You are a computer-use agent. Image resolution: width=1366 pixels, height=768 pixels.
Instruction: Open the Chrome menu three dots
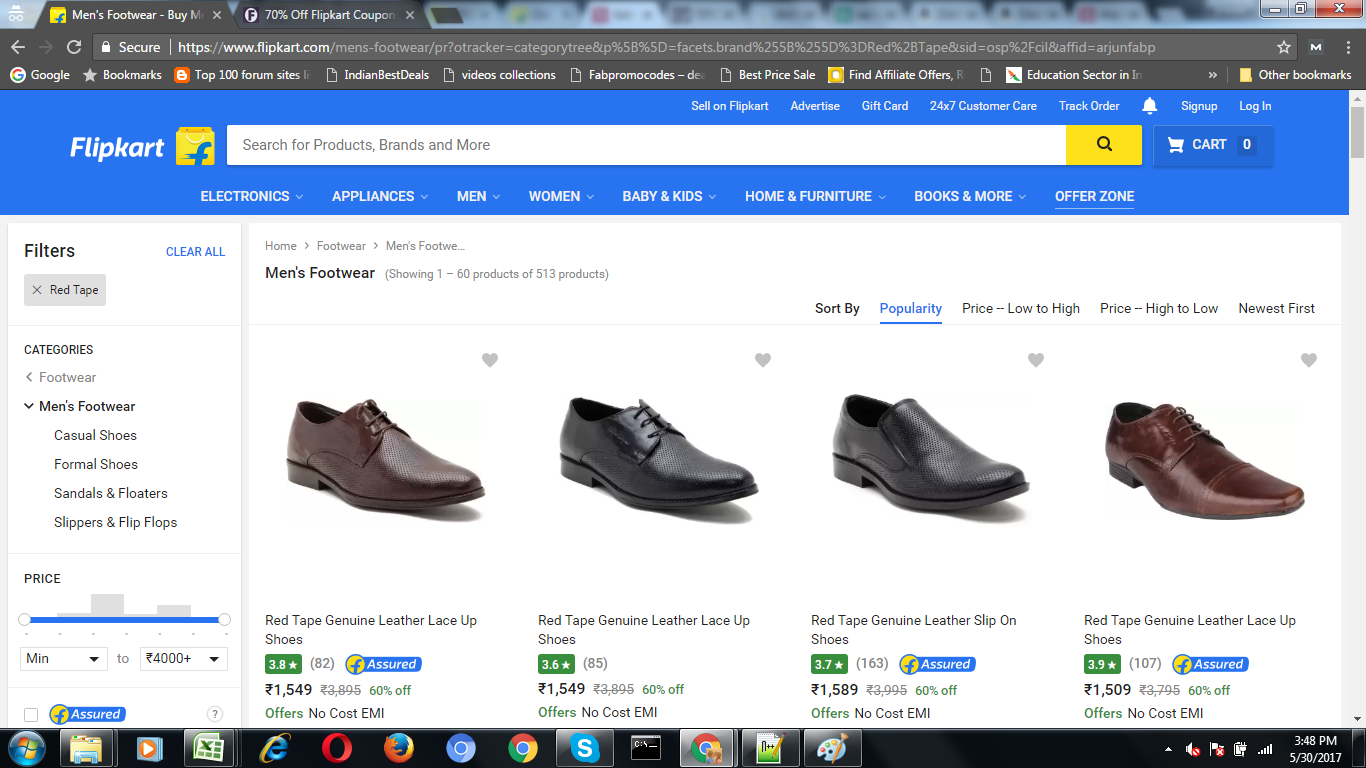[1347, 47]
